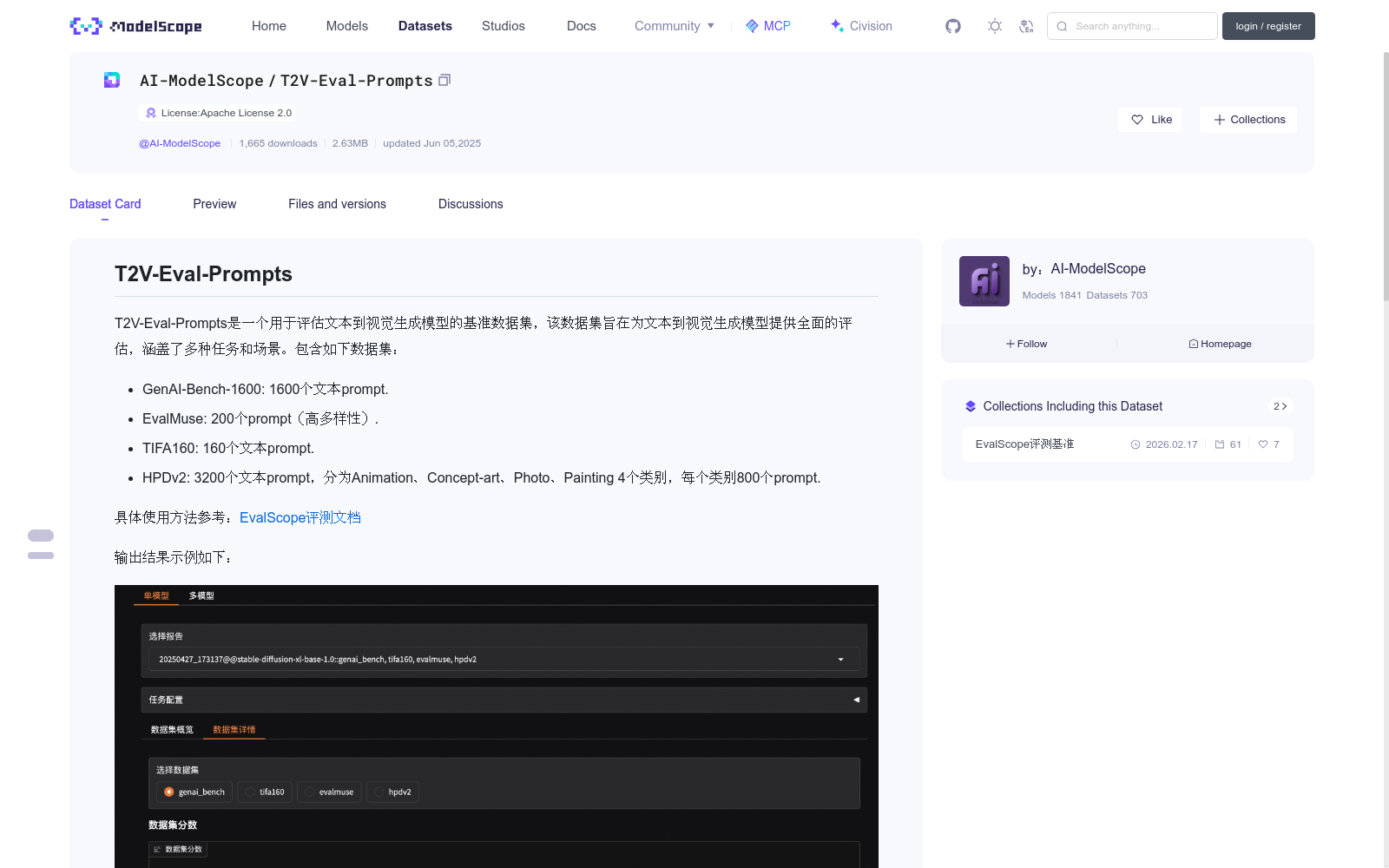
Task: Click the Like button
Action: click(x=1151, y=120)
